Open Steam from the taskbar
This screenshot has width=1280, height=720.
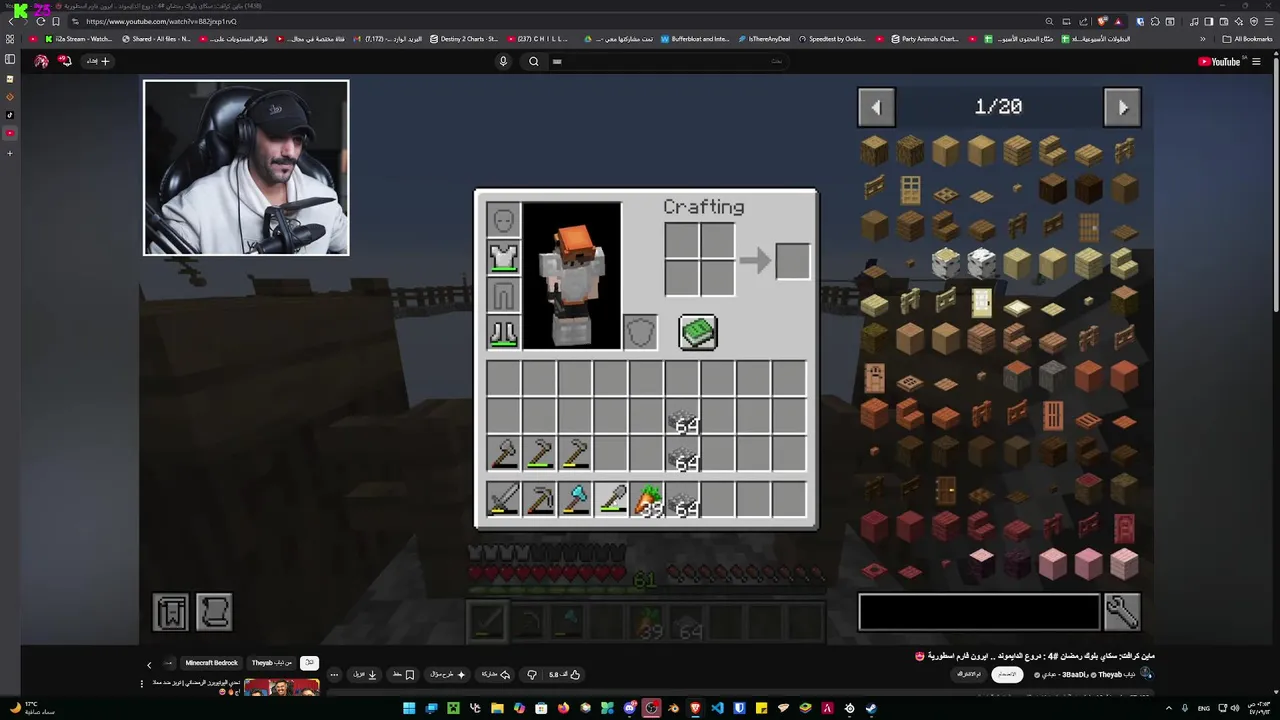tap(871, 708)
